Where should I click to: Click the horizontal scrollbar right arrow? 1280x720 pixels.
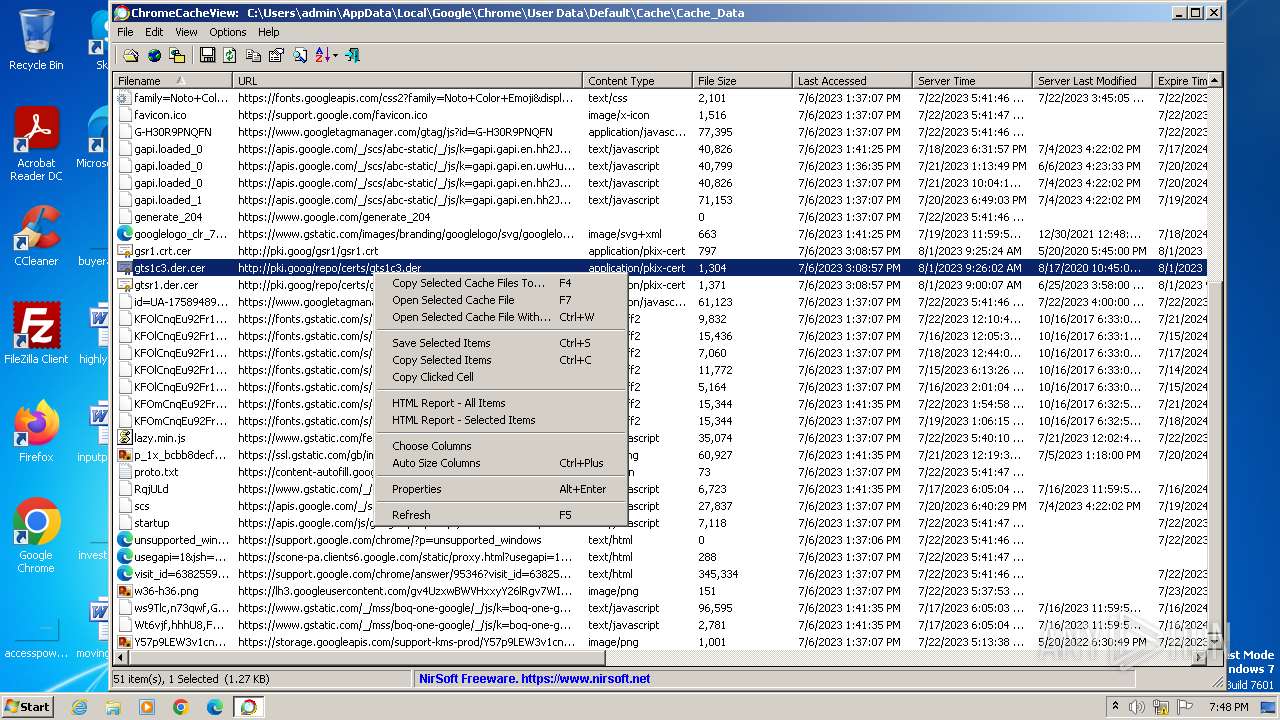[1199, 658]
